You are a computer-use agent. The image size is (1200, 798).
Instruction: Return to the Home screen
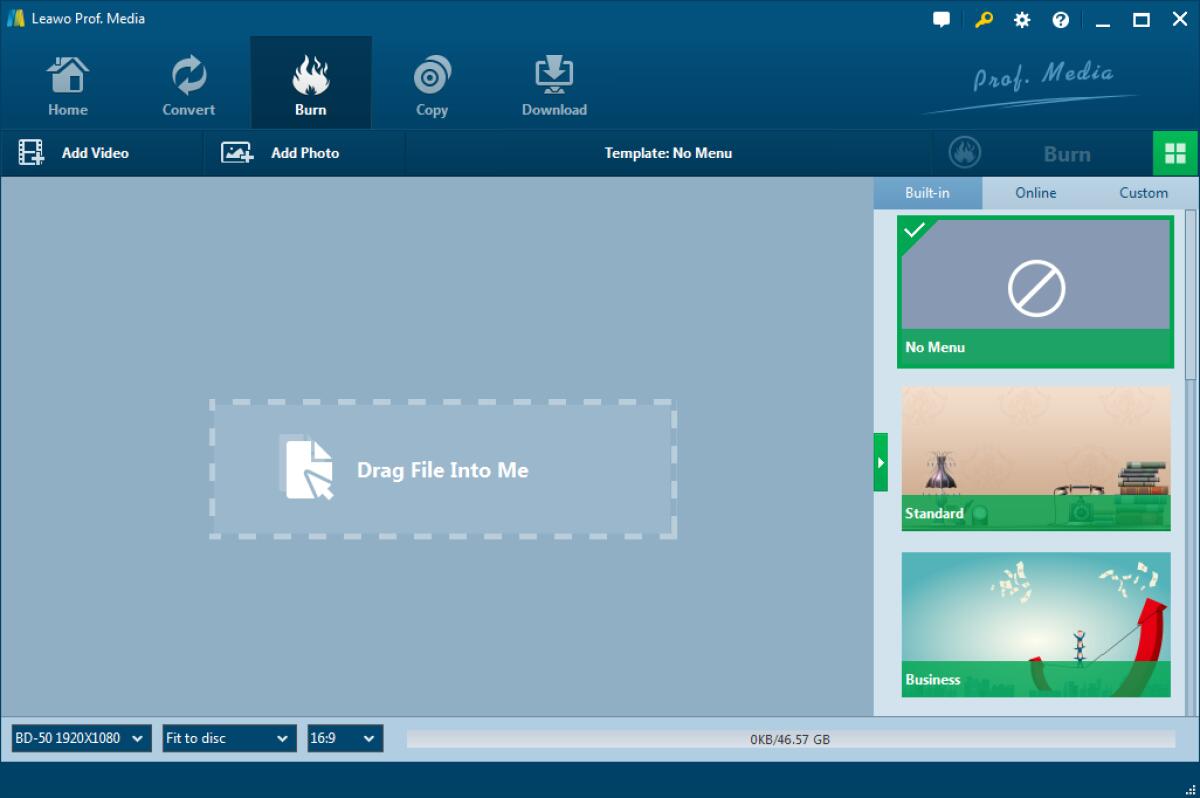67,82
